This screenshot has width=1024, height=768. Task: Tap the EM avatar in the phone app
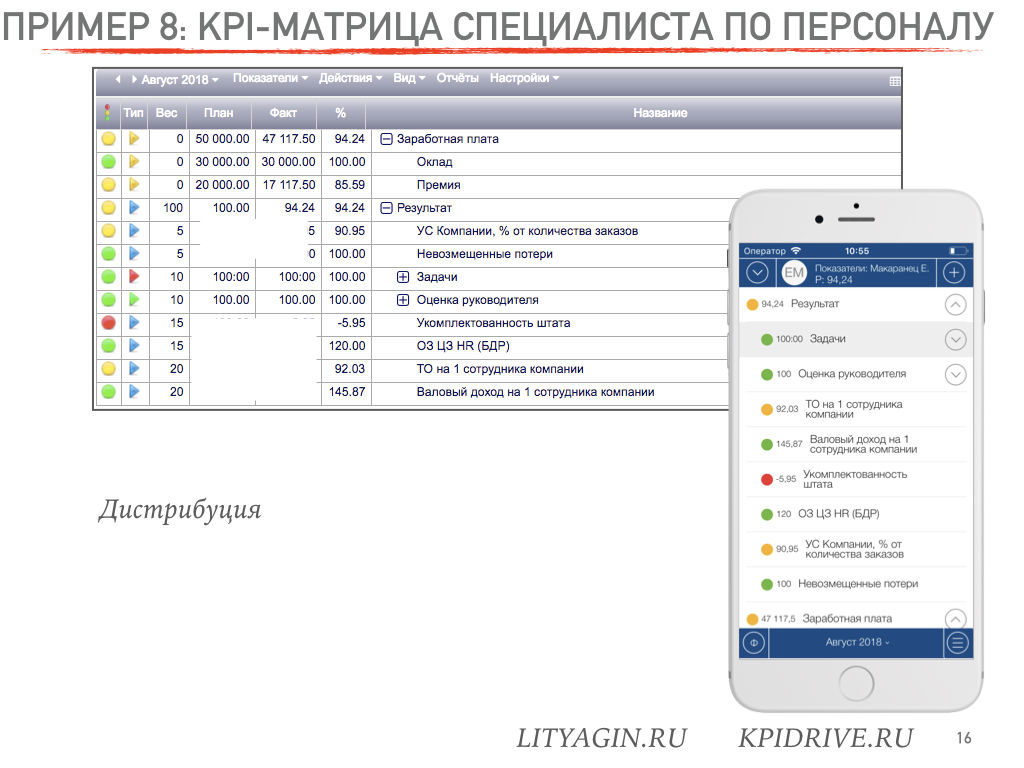pyautogui.click(x=793, y=272)
